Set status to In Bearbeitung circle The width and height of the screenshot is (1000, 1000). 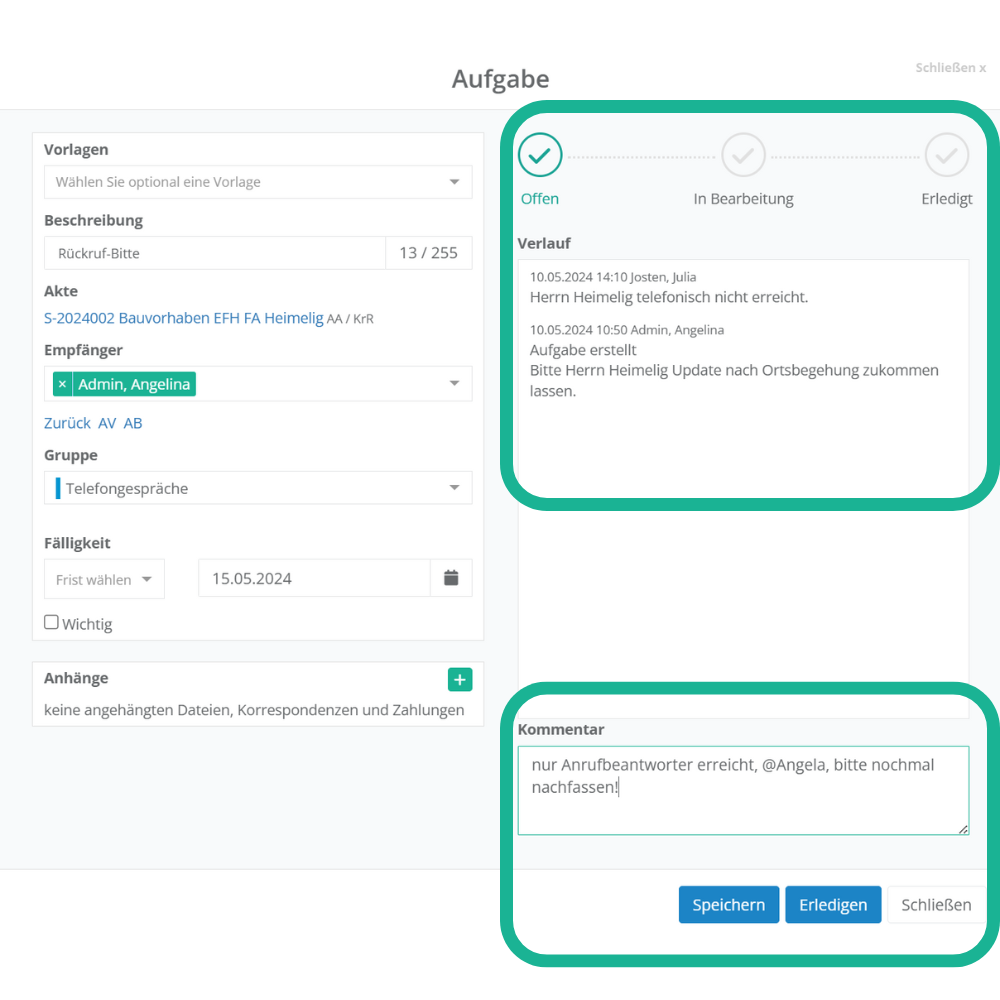click(743, 155)
